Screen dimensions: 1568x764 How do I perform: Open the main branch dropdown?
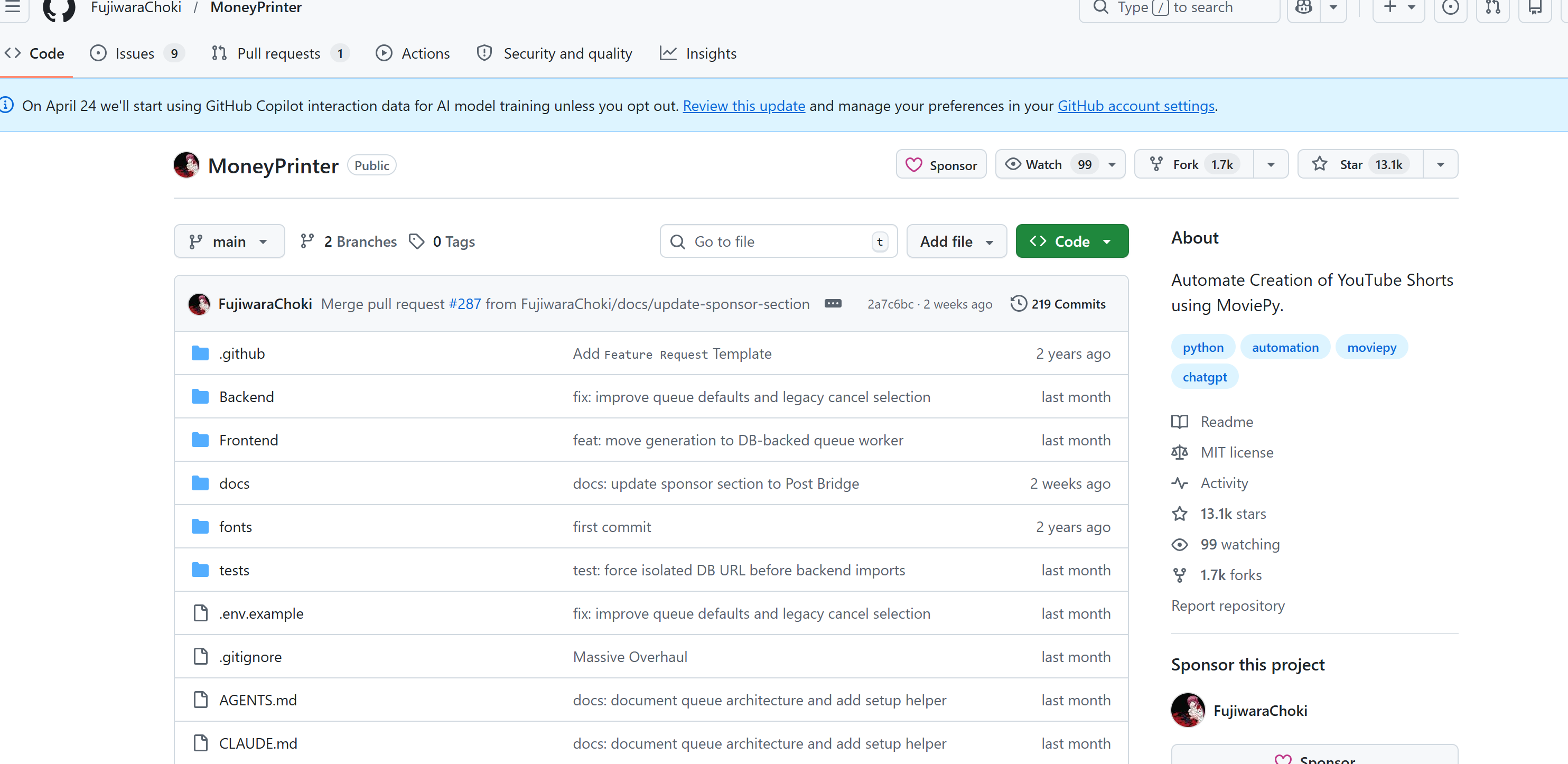pos(229,241)
